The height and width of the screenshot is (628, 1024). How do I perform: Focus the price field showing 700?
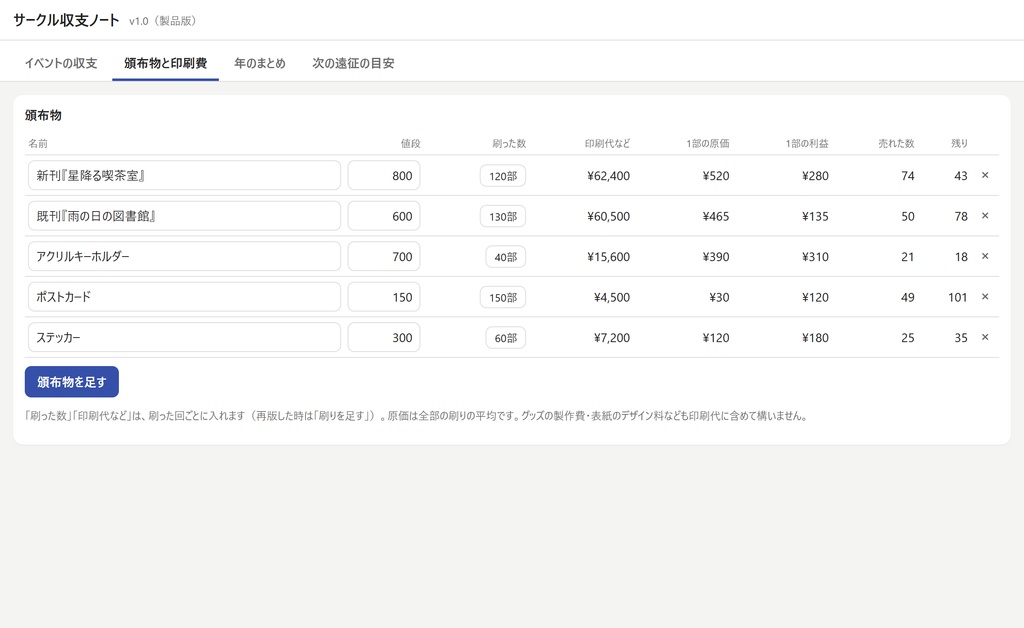[x=384, y=257]
